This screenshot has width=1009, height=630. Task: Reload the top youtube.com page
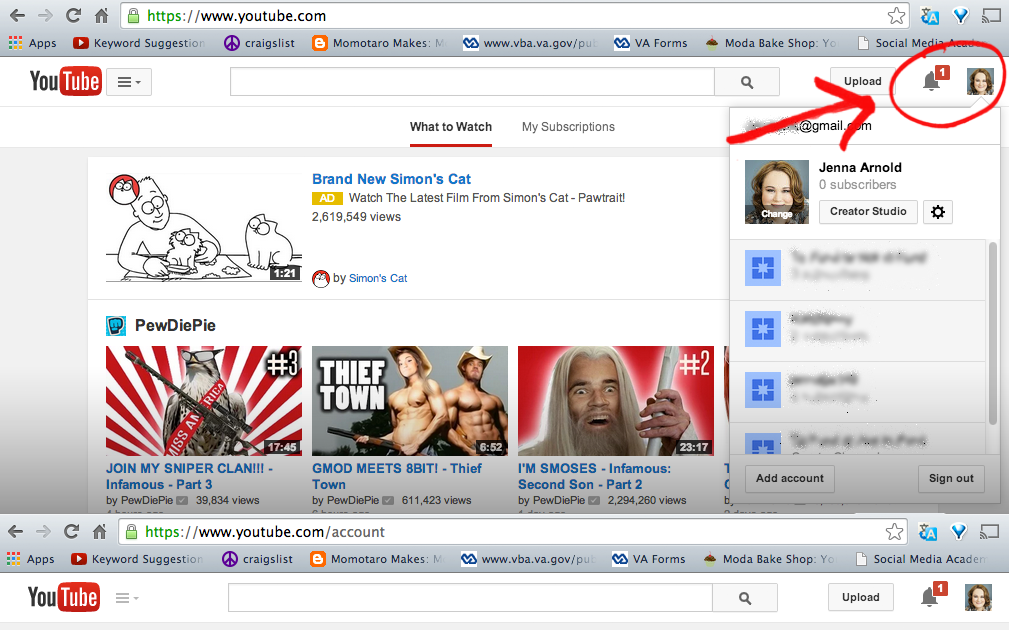coord(73,15)
